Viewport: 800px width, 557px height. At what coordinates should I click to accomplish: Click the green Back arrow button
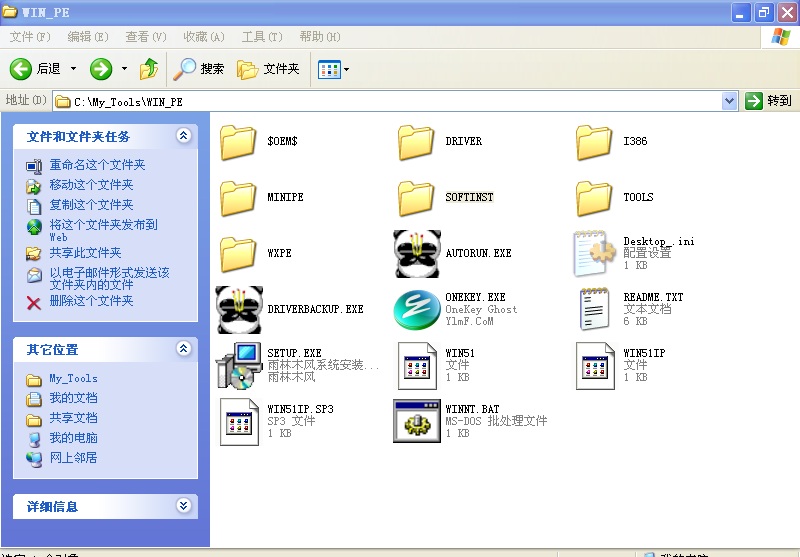pyautogui.click(x=21, y=69)
